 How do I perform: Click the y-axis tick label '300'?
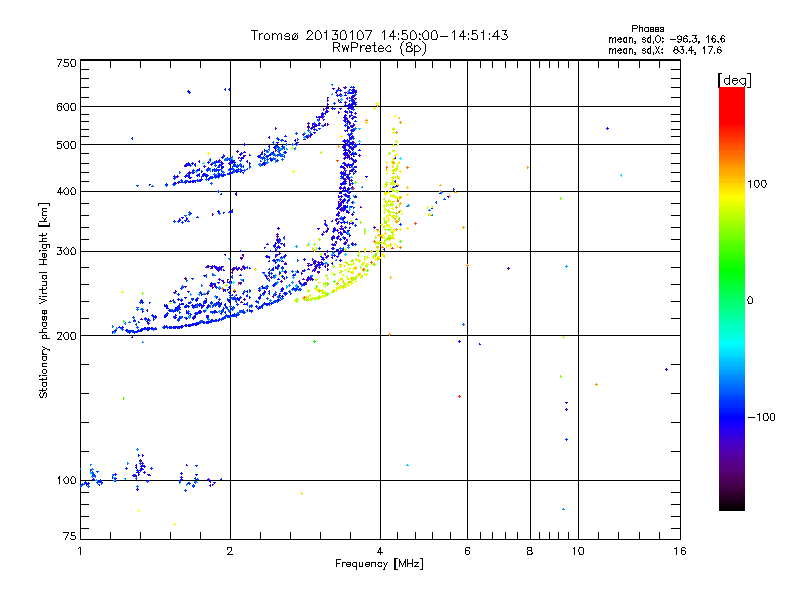(66, 252)
